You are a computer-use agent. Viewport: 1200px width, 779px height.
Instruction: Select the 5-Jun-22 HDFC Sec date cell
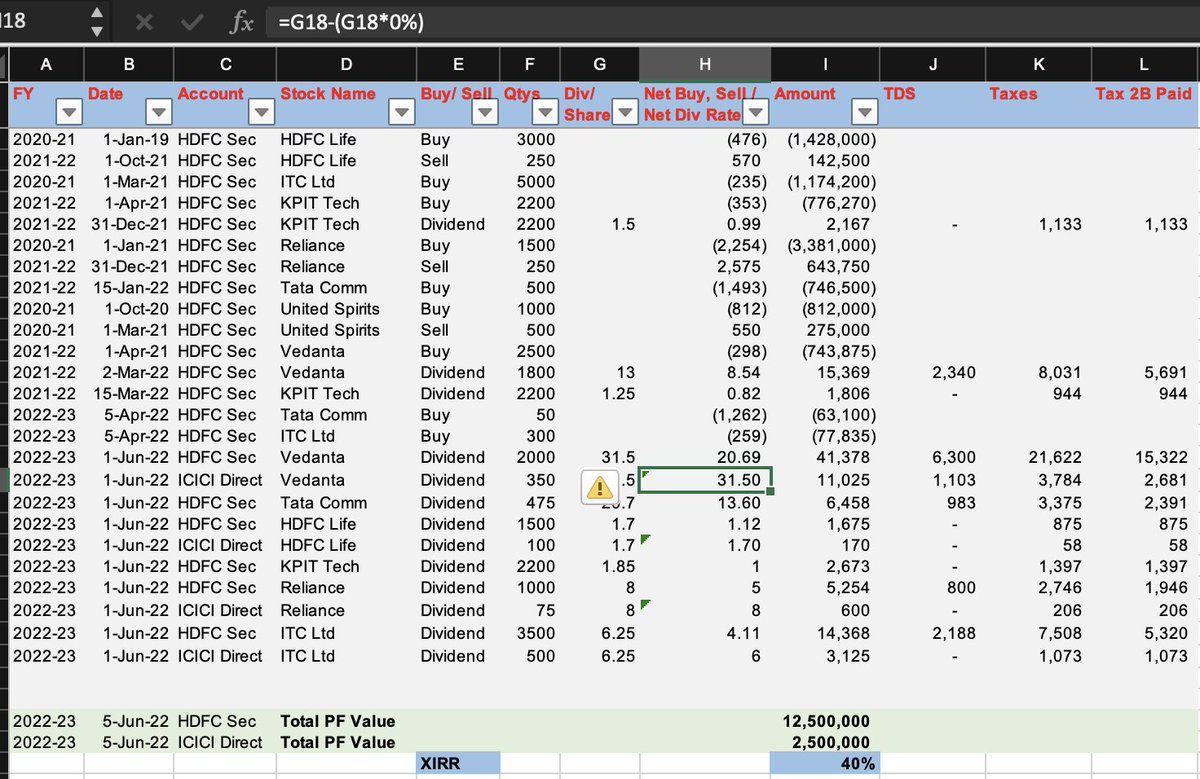(129, 721)
